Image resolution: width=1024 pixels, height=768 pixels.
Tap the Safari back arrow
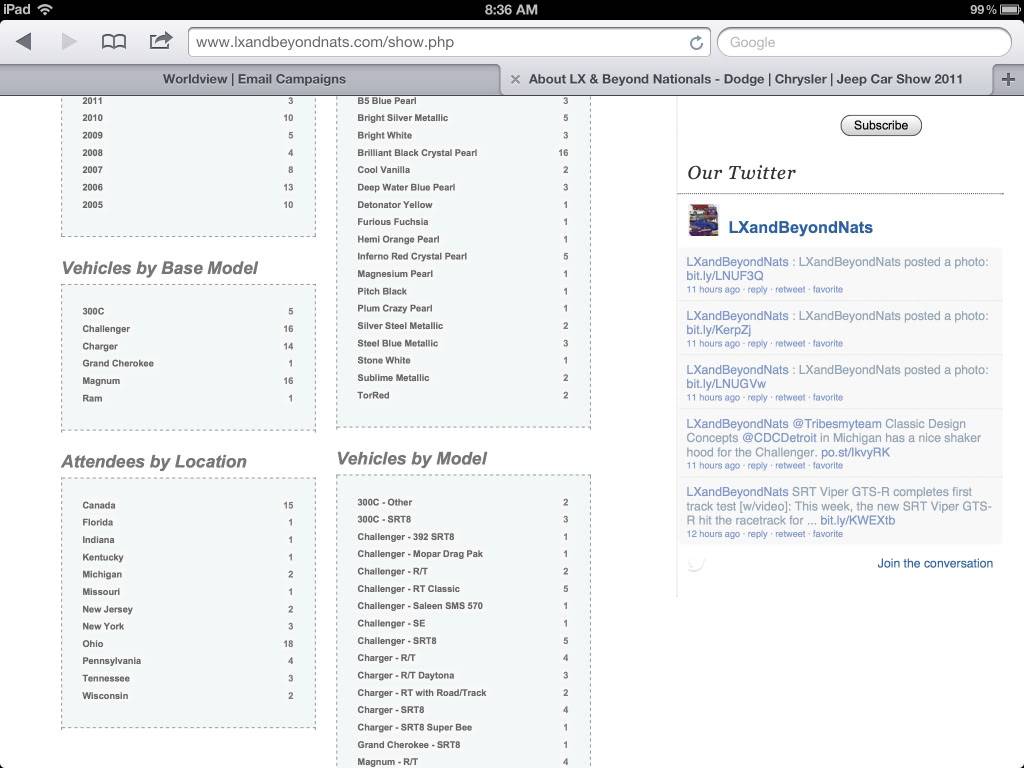click(x=24, y=42)
